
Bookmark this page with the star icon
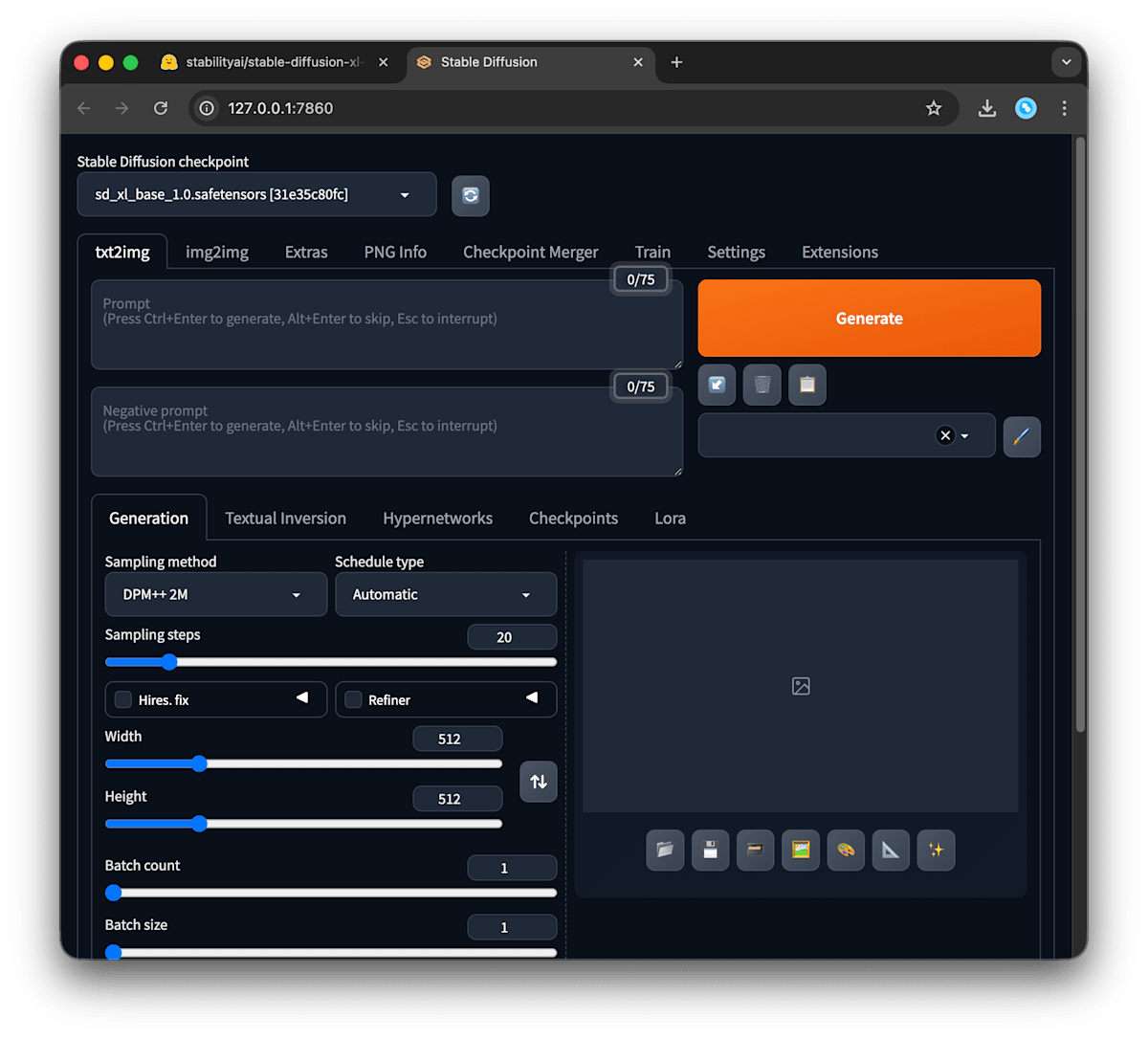pyautogui.click(x=934, y=108)
